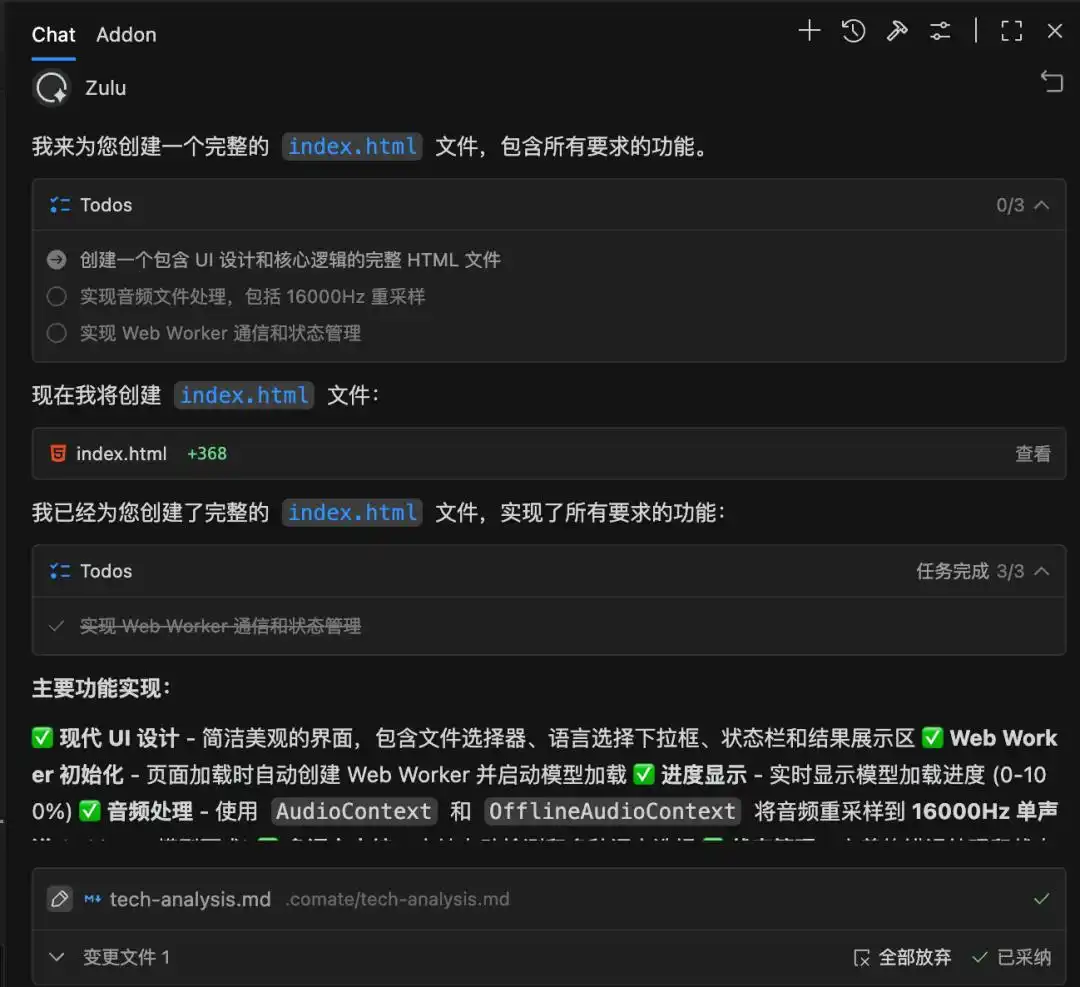1080x987 pixels.
Task: Open index.html via the 查看 link
Action: pyautogui.click(x=1032, y=453)
